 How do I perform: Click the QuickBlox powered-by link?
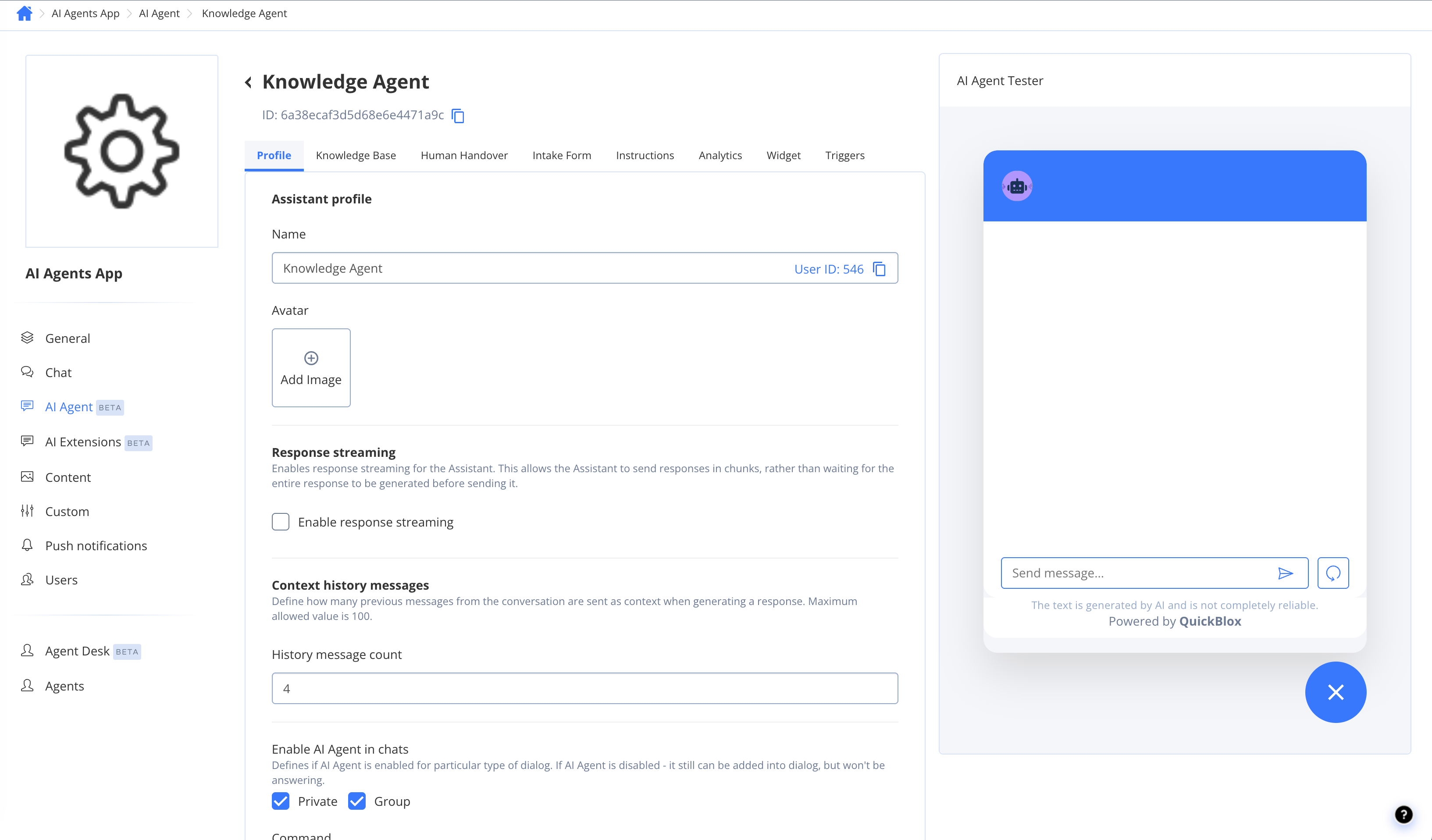point(1211,621)
